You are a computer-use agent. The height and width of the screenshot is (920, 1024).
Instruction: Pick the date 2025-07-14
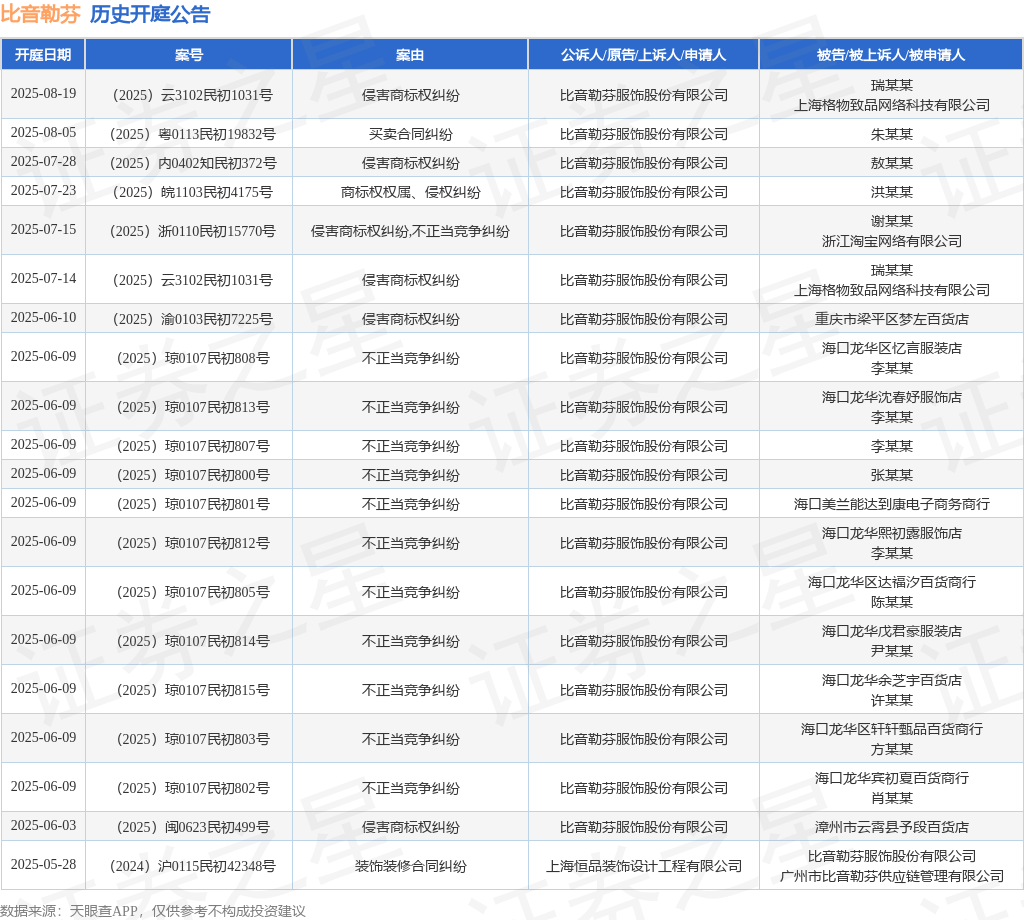(x=43, y=279)
